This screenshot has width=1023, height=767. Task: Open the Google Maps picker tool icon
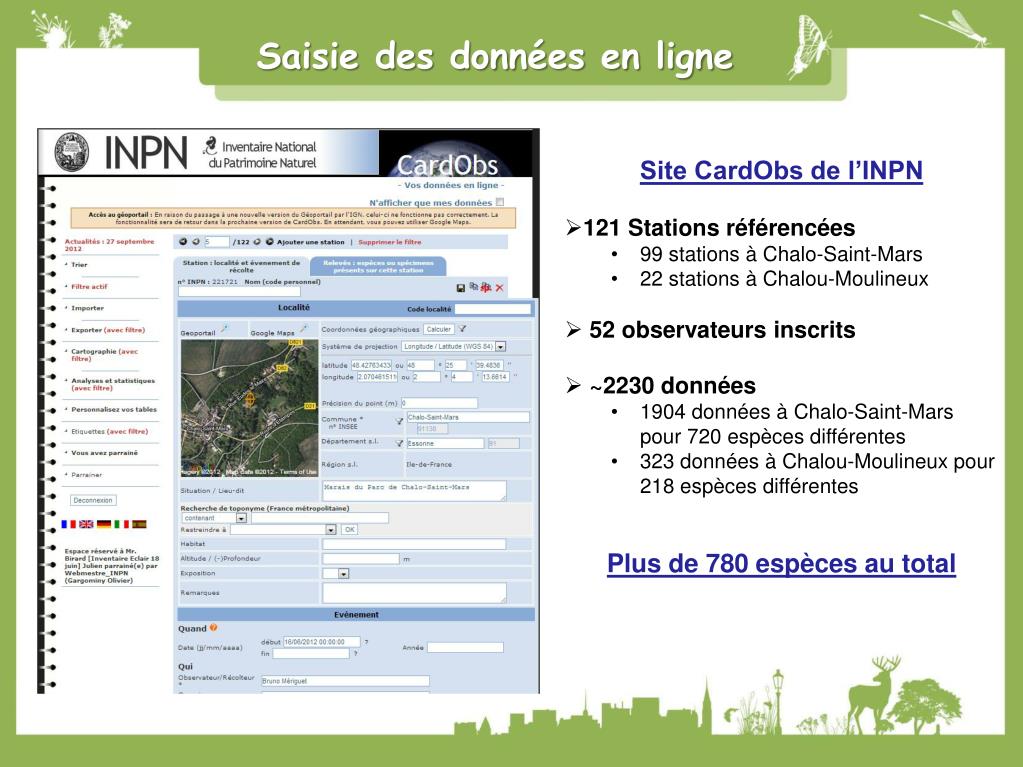[303, 329]
